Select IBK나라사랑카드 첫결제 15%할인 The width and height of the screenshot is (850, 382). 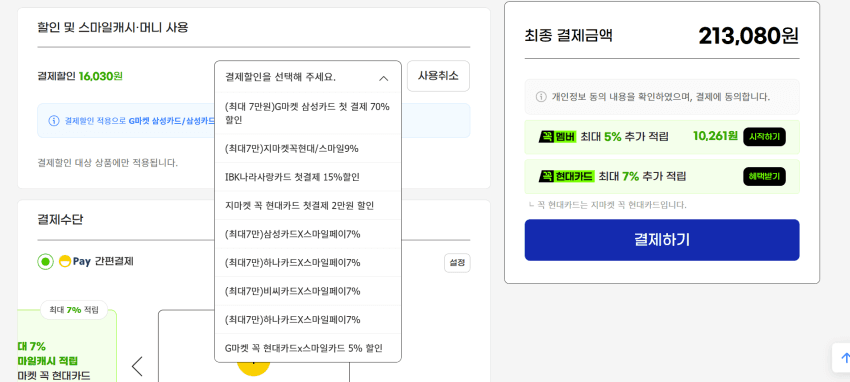click(308, 177)
